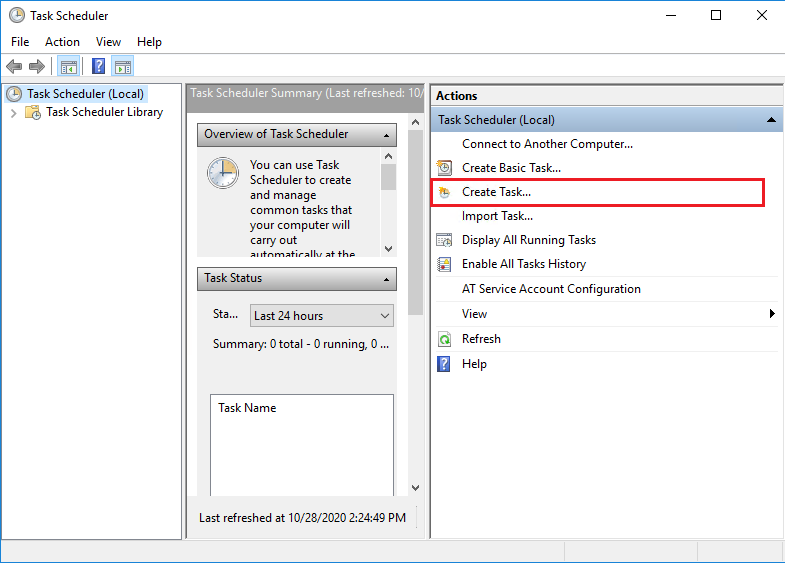
Task: Click the Forward arrow toolbar icon
Action: pos(37,66)
